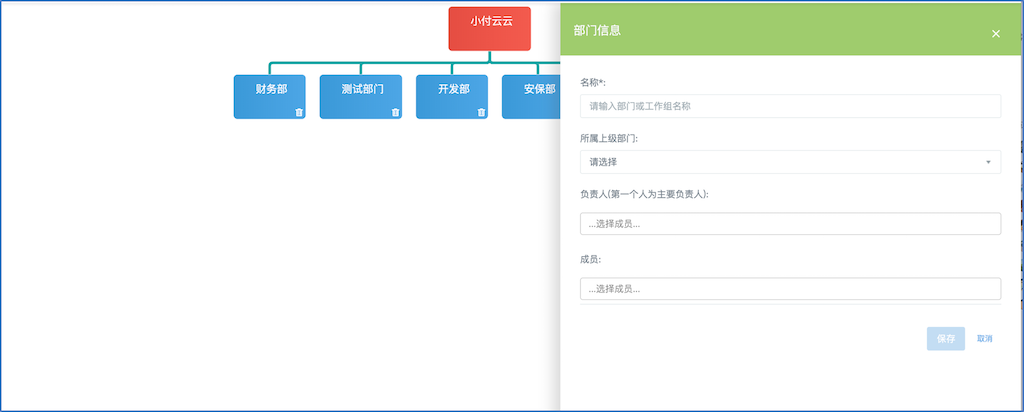Select the 小付云云 root node
This screenshot has height=412, width=1024.
click(x=490, y=29)
